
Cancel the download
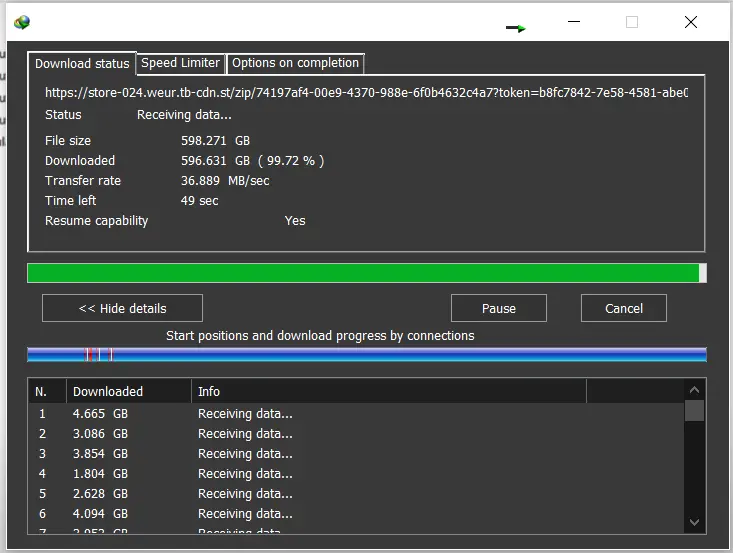pyautogui.click(x=624, y=308)
